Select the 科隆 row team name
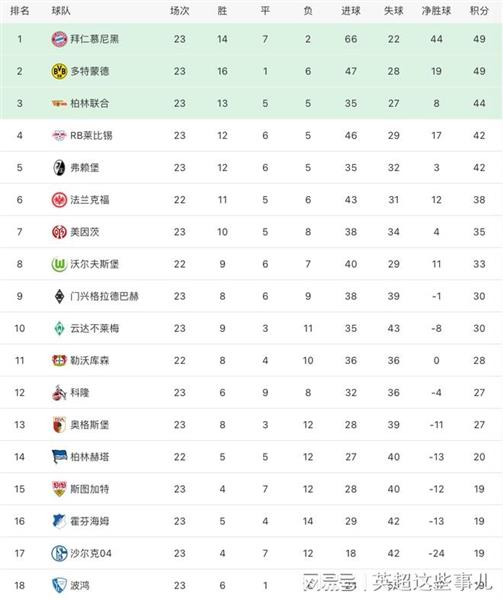The height and width of the screenshot is (600, 503). click(x=80, y=393)
